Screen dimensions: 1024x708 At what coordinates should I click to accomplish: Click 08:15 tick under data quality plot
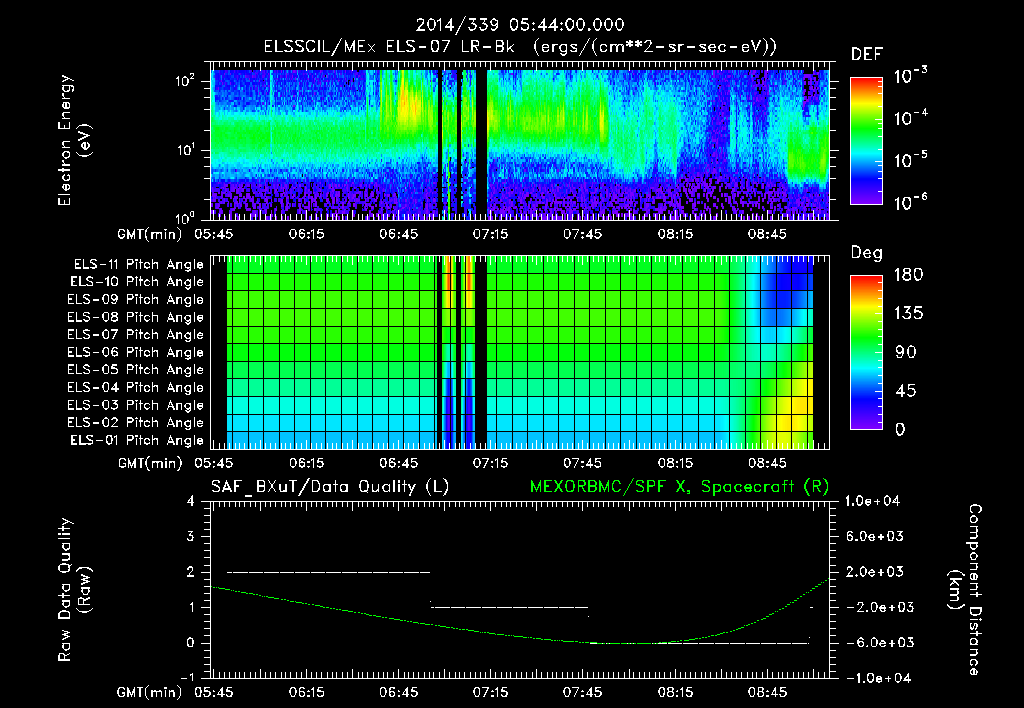click(x=675, y=692)
